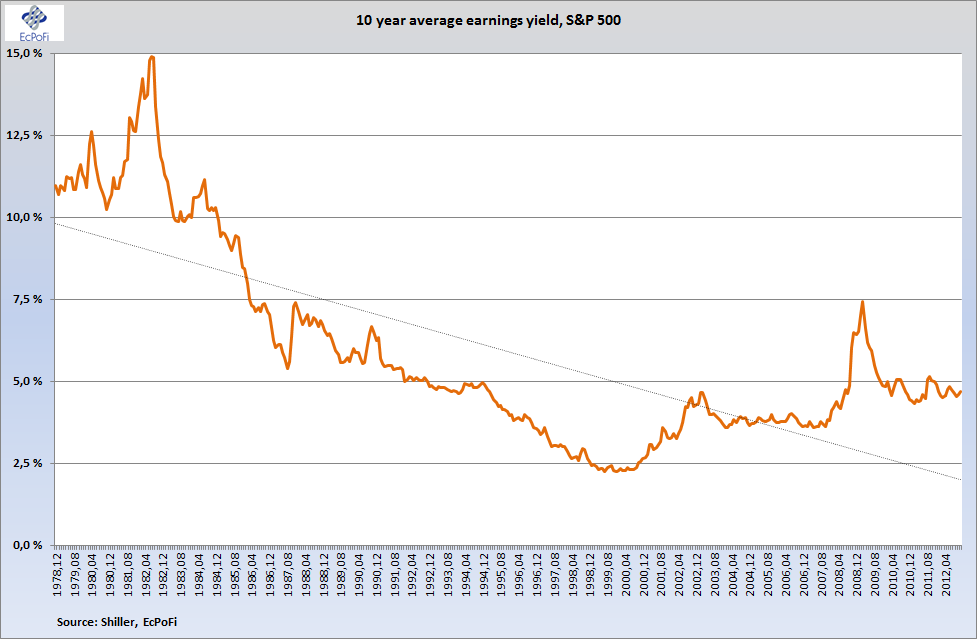Click the '1991,08' x-axis date label
The image size is (977, 639).
click(x=395, y=574)
